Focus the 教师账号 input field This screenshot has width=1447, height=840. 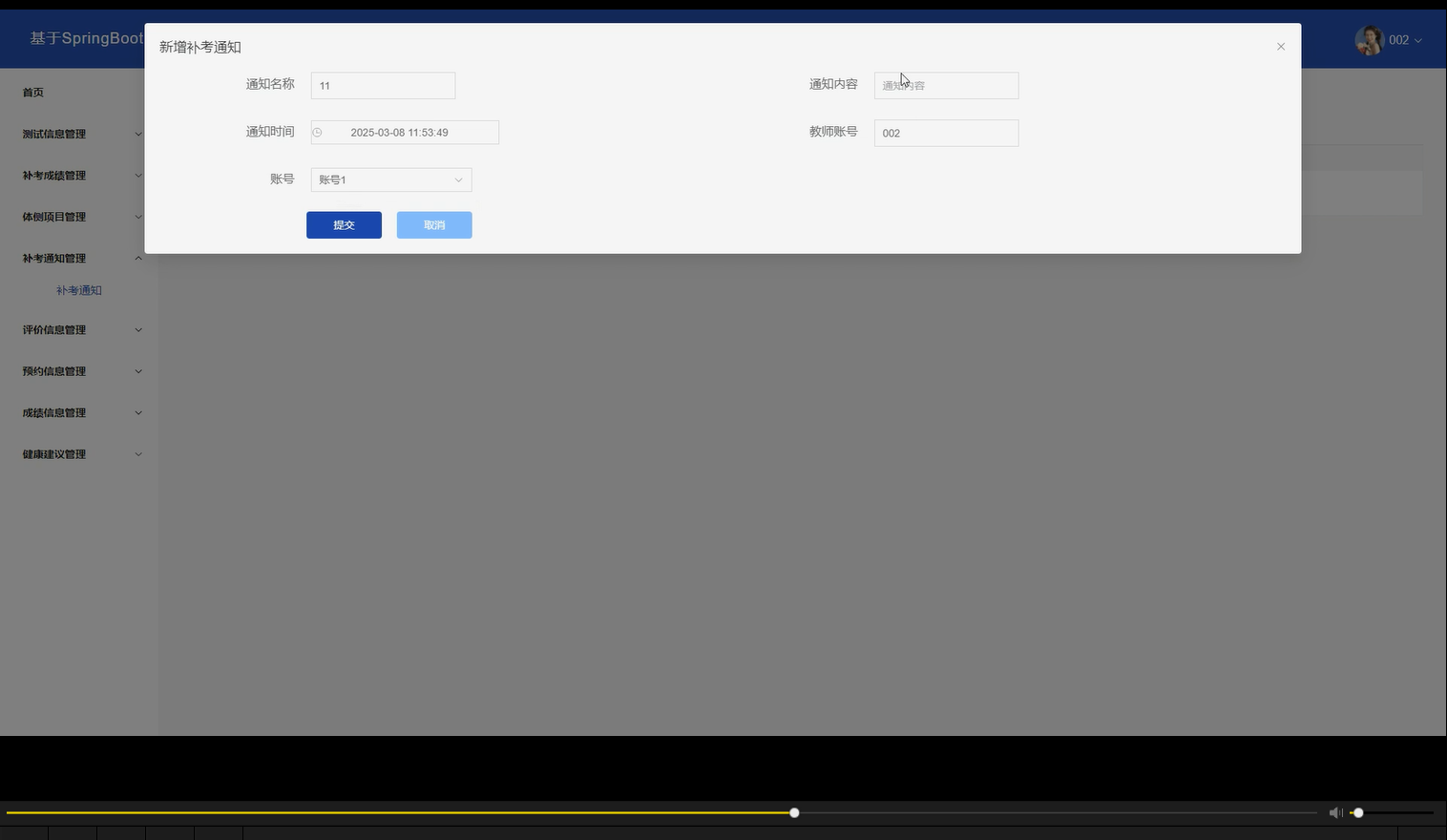point(946,133)
